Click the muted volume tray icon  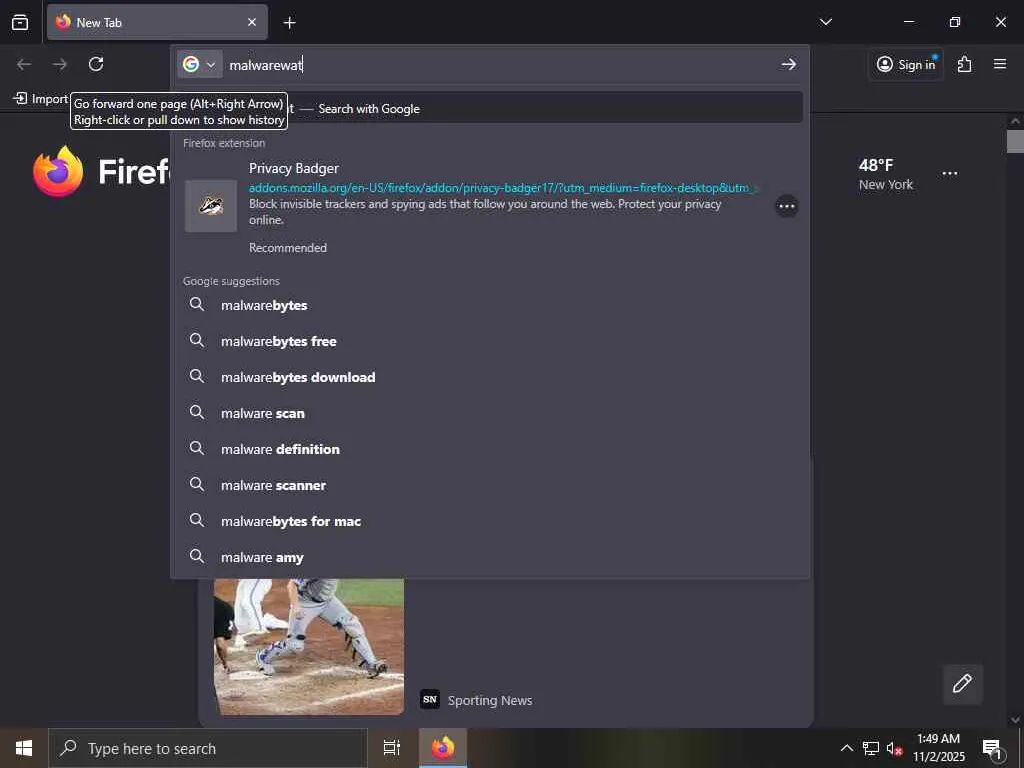coord(895,748)
